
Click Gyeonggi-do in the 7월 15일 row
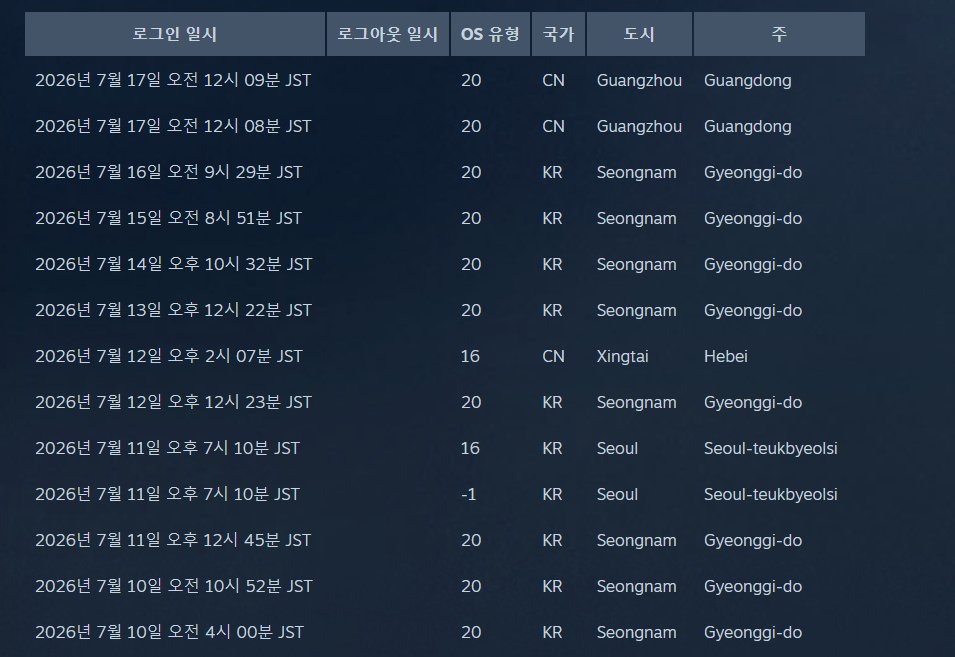pos(753,219)
